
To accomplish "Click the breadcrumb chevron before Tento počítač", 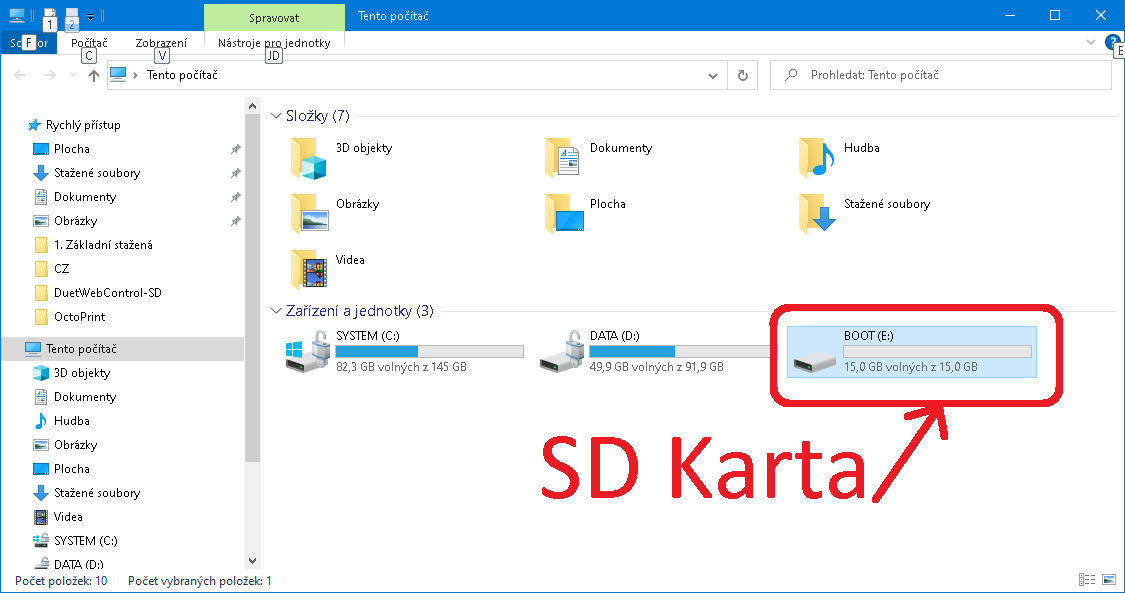I will pyautogui.click(x=136, y=75).
